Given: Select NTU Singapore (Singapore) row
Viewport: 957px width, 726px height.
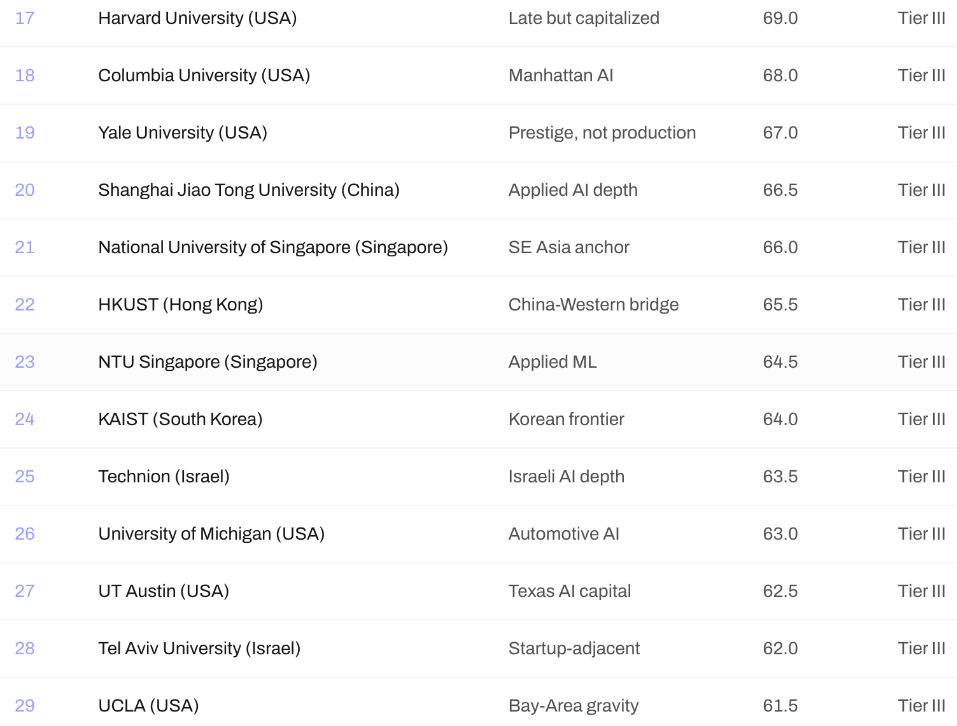Looking at the screenshot, I should tap(478, 362).
